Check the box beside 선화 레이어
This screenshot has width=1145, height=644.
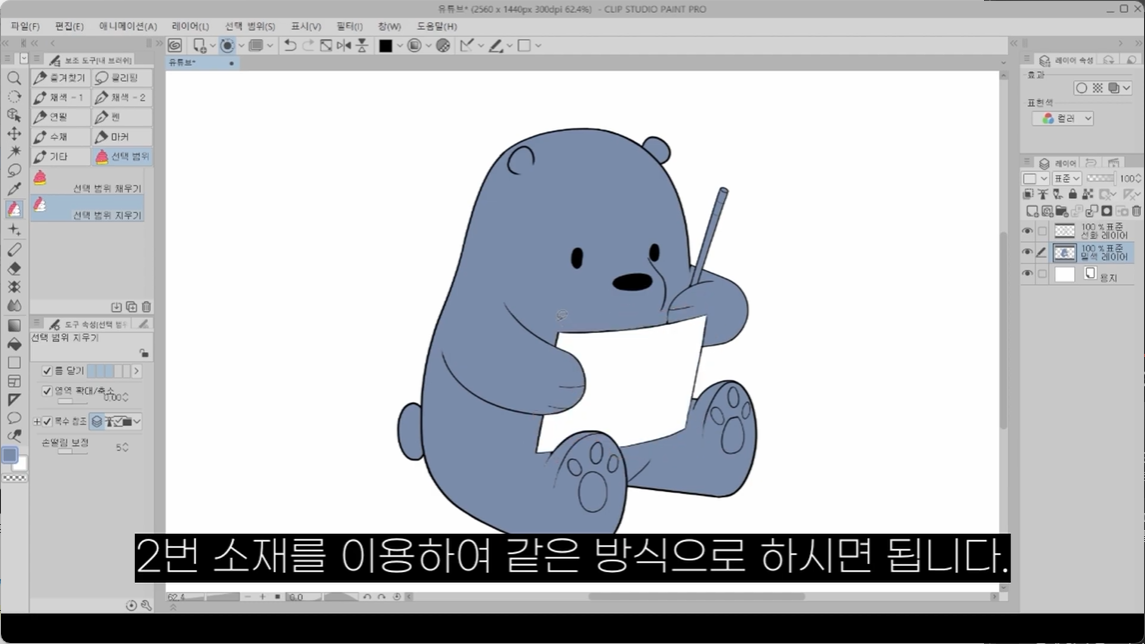[1043, 231]
